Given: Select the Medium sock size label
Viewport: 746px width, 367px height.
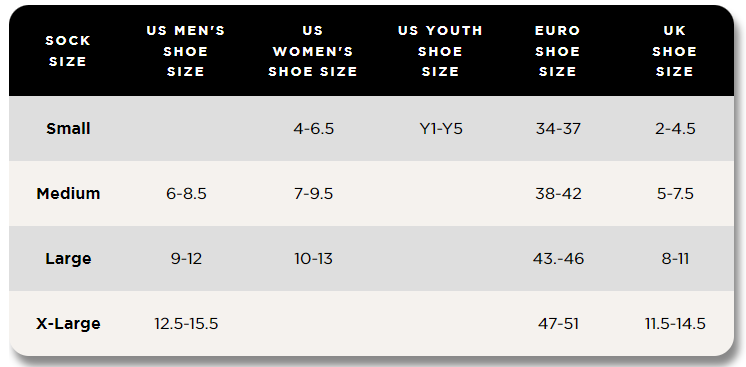Looking at the screenshot, I should [x=68, y=194].
